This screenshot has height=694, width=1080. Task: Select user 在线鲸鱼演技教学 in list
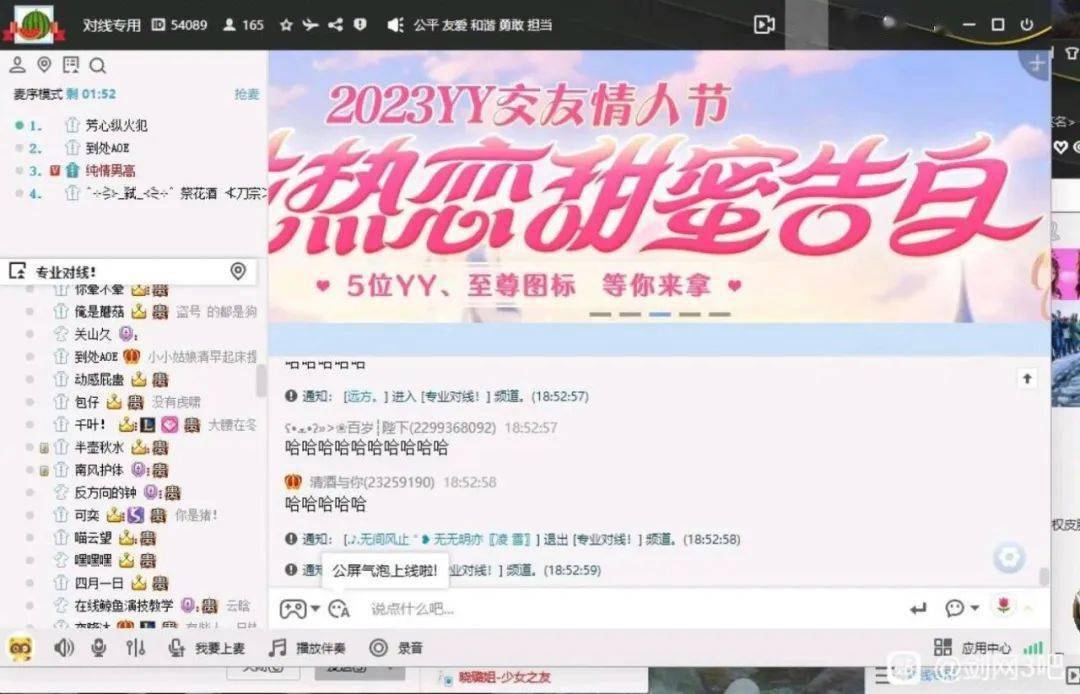pyautogui.click(x=124, y=605)
